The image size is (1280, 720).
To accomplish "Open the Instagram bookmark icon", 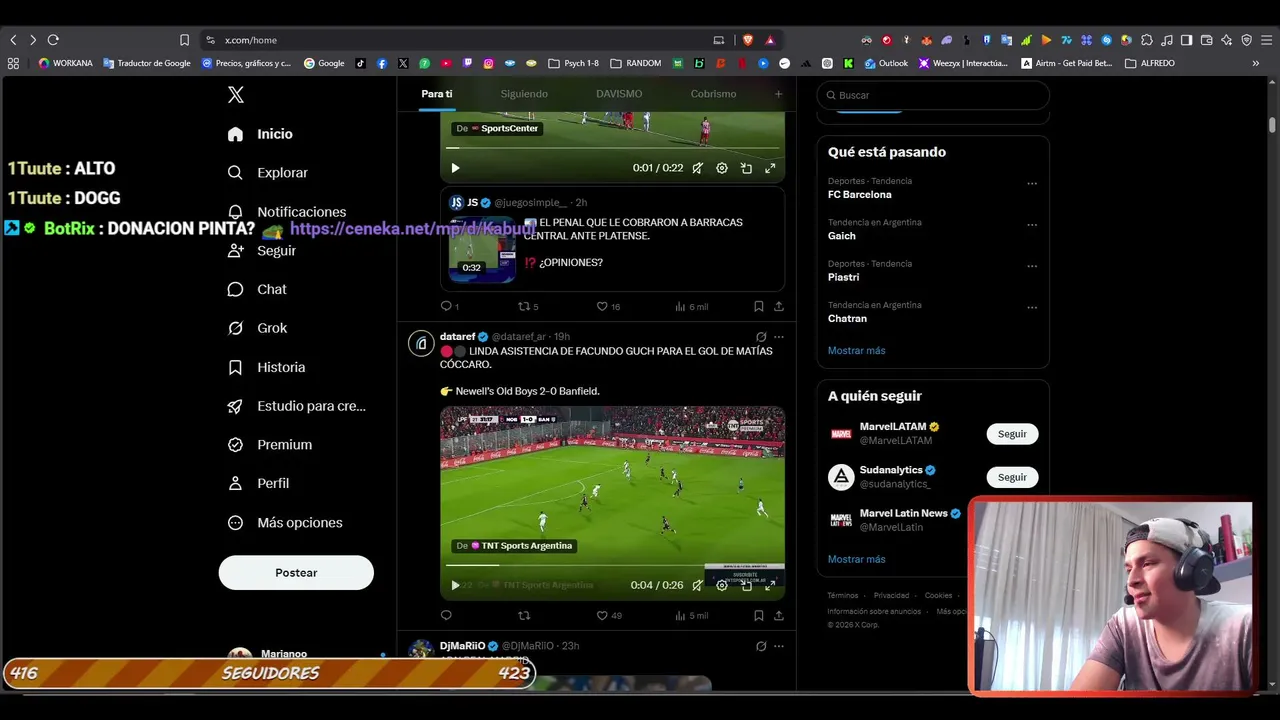I will (489, 63).
